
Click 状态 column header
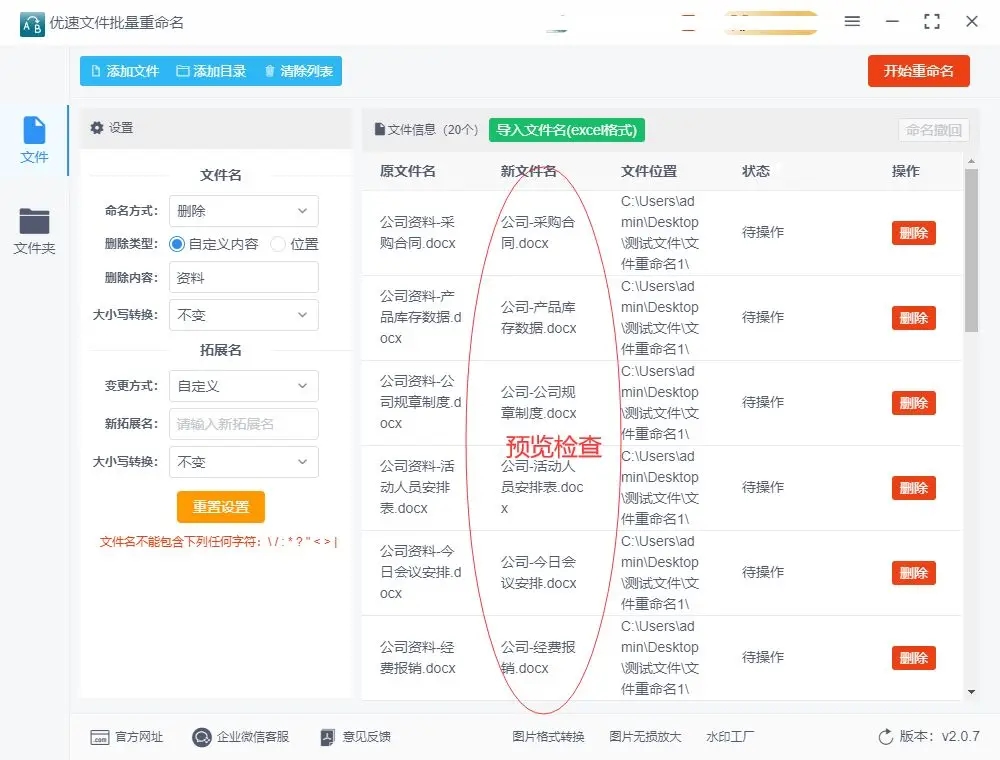756,171
